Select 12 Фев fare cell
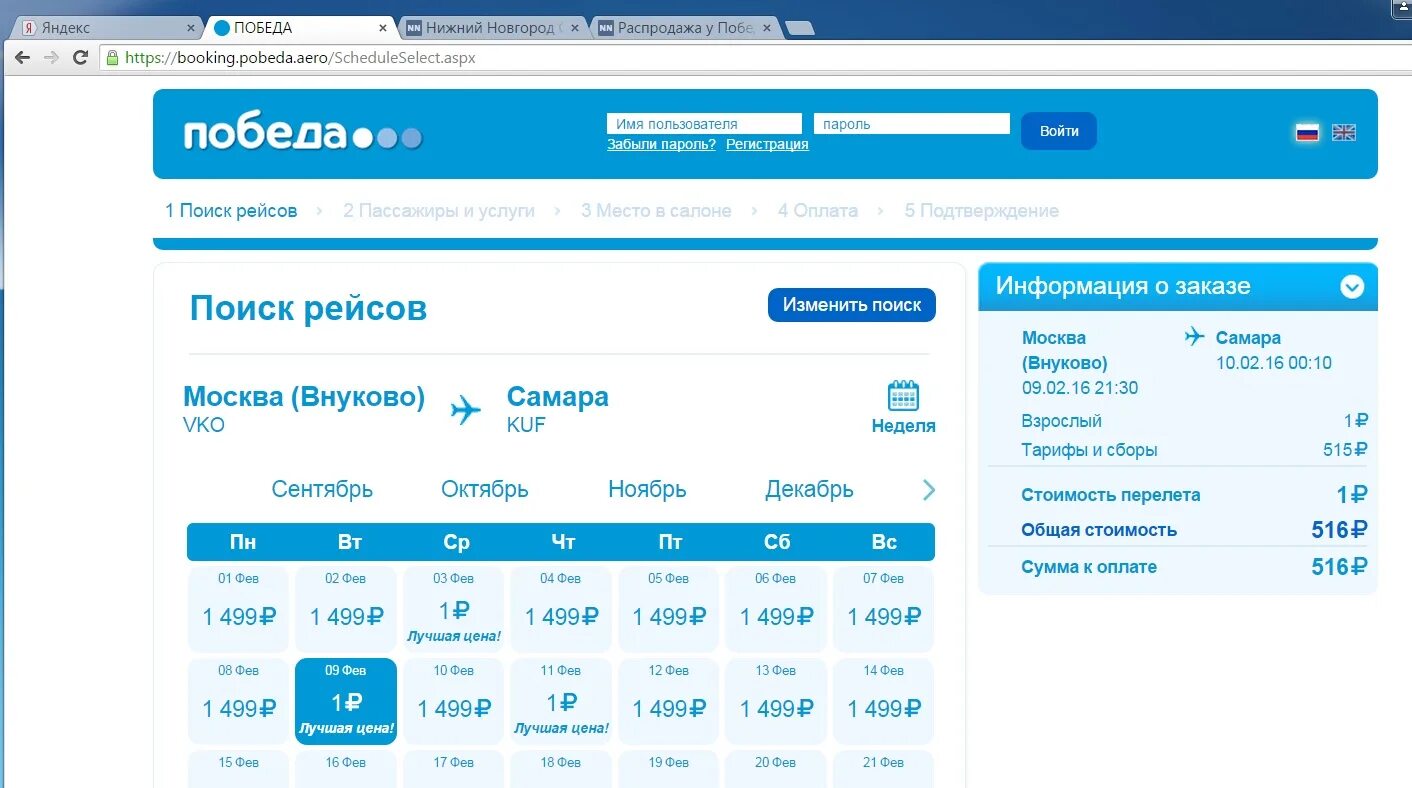 point(669,701)
